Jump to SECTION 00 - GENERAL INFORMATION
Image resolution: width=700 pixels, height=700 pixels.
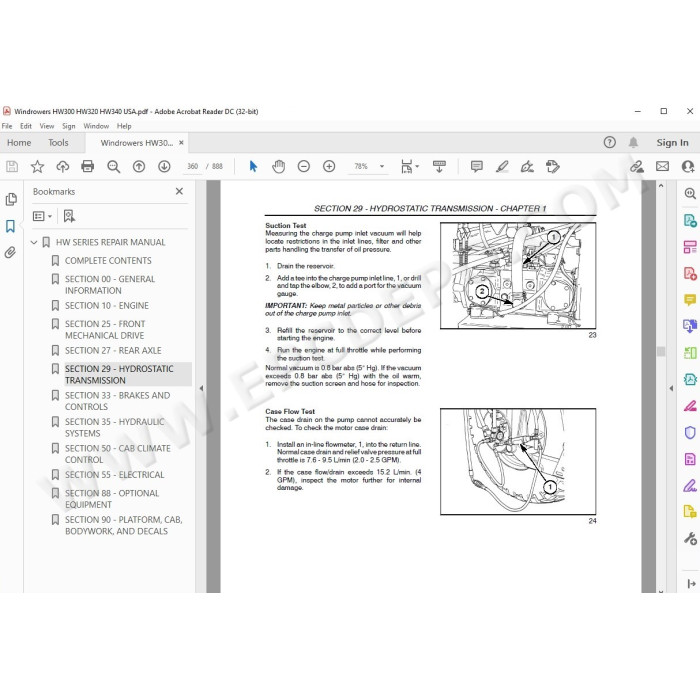[x=110, y=285]
